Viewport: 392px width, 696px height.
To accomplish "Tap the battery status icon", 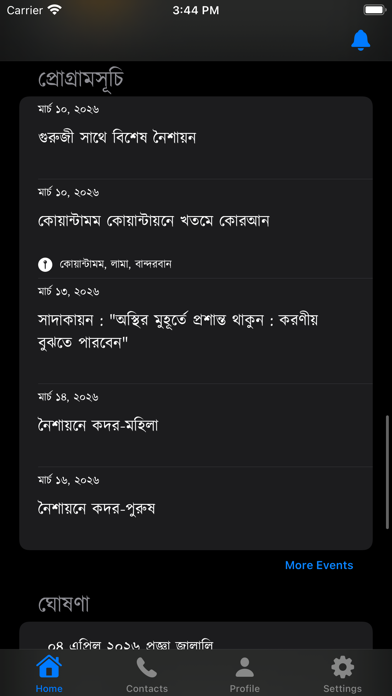I will (374, 10).
